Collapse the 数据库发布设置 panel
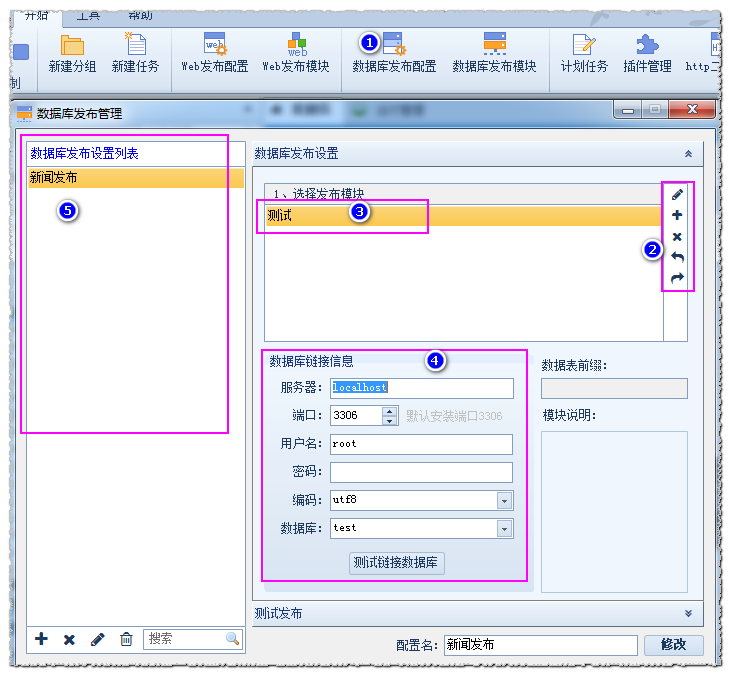731x676 pixels. click(688, 154)
